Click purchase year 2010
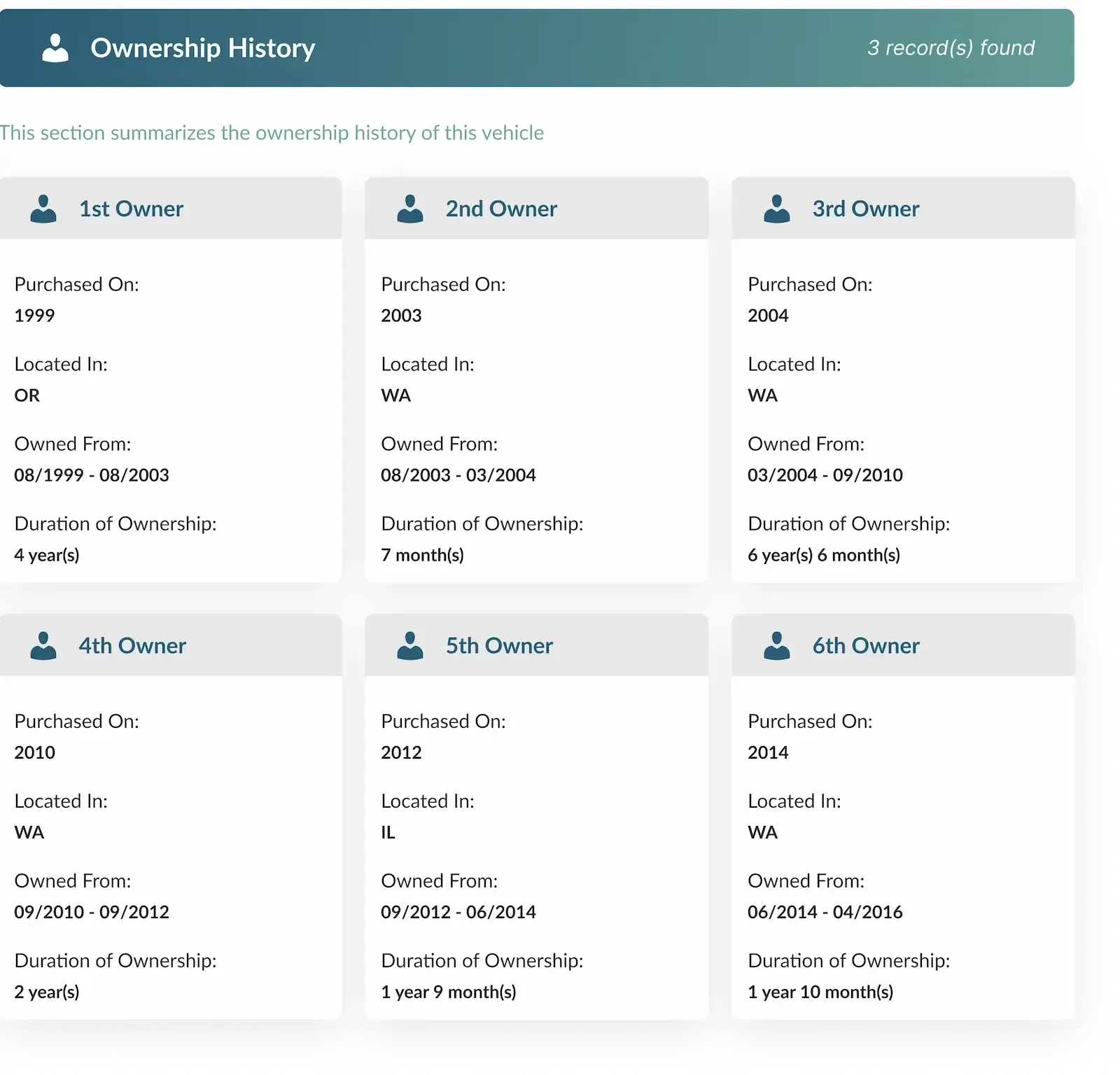Screen dimensions: 1120x1075 pyautogui.click(x=34, y=752)
